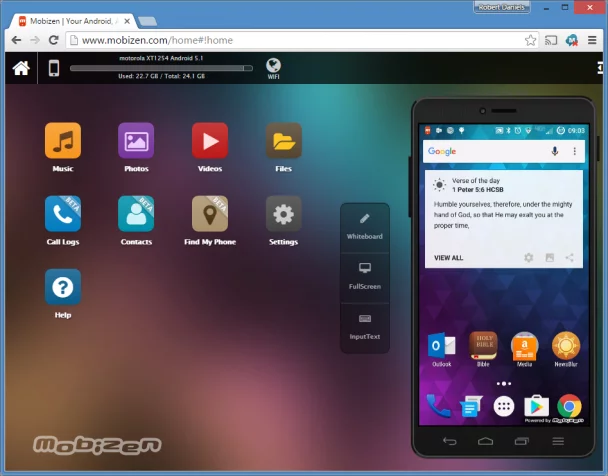This screenshot has width=608, height=476.
Task: Close the Mobizen browser tab
Action: point(127,22)
